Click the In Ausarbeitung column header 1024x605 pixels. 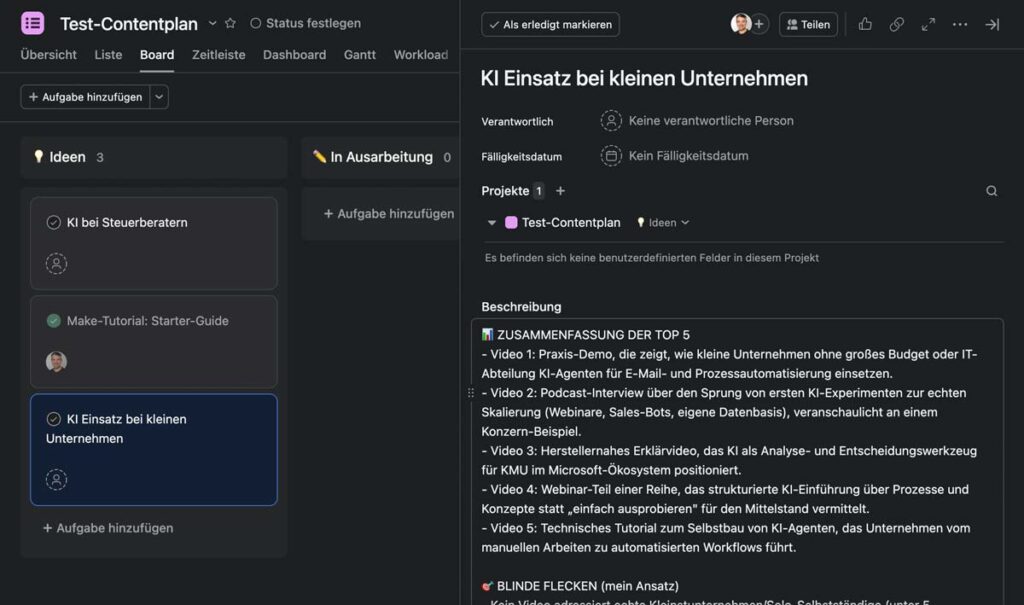[x=381, y=157]
